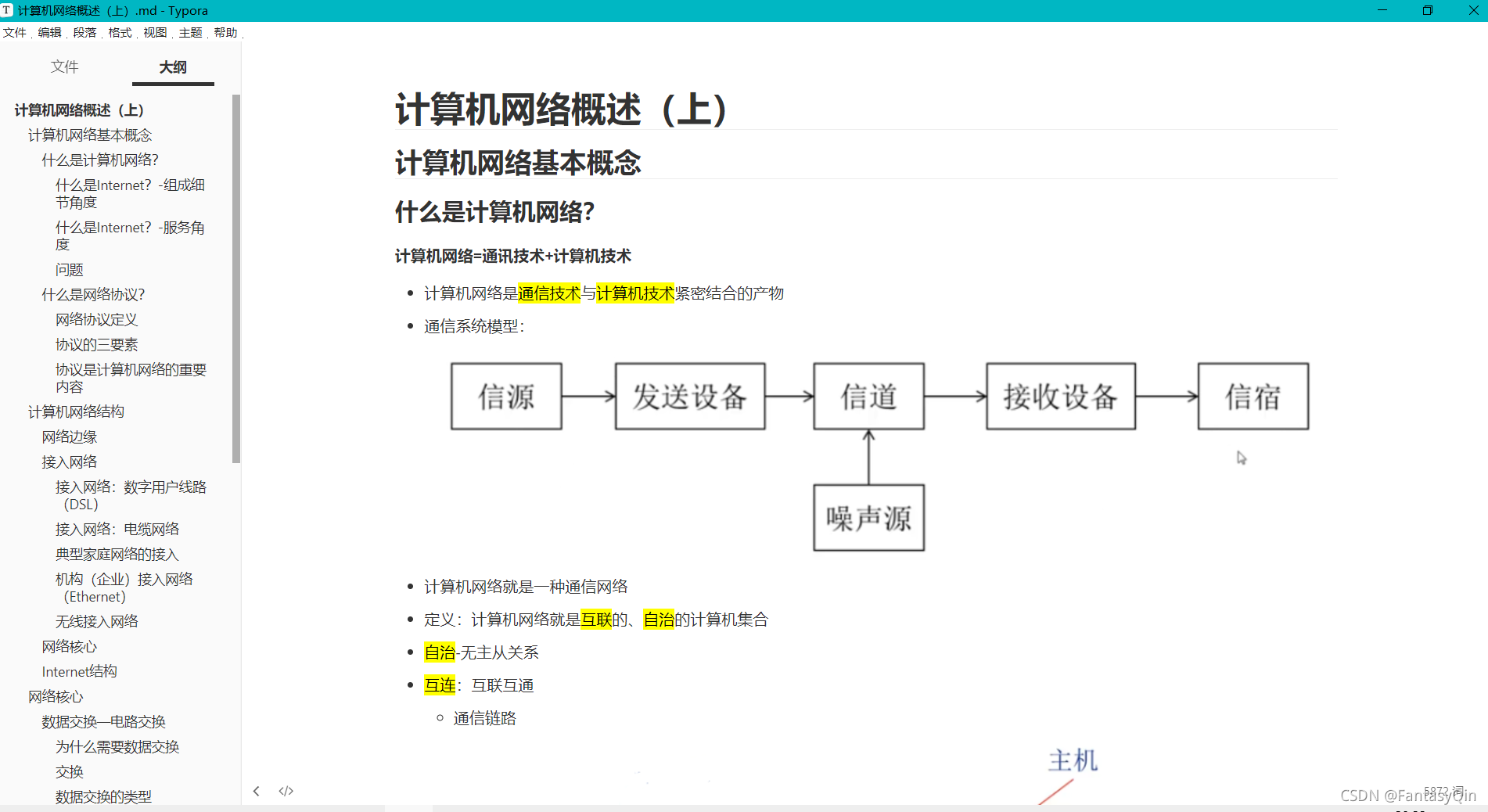The image size is (1488, 812).
Task: Go to outline item 什么是计算机网络?
Action: pyautogui.click(x=100, y=160)
